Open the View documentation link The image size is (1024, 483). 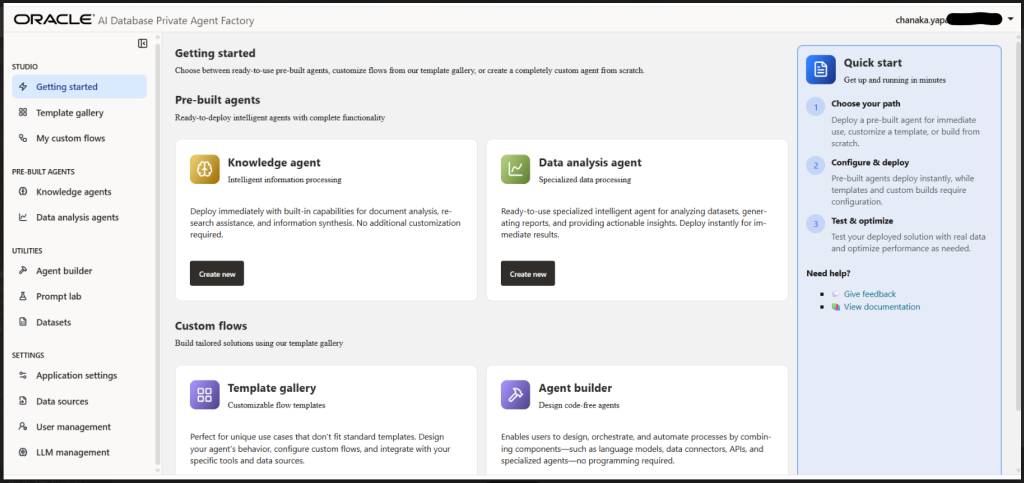pyautogui.click(x=881, y=307)
